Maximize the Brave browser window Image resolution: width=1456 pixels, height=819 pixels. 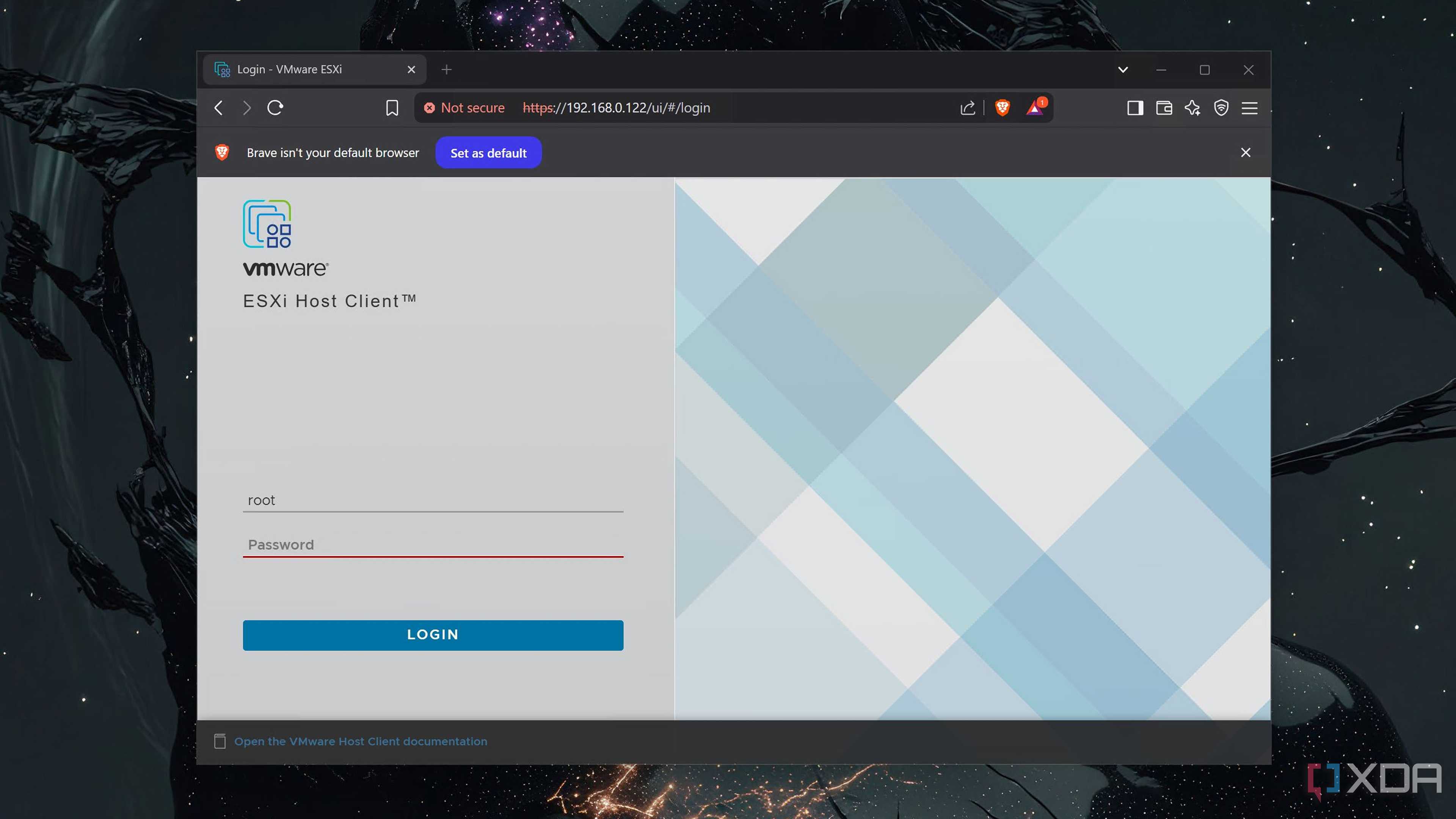point(1205,69)
